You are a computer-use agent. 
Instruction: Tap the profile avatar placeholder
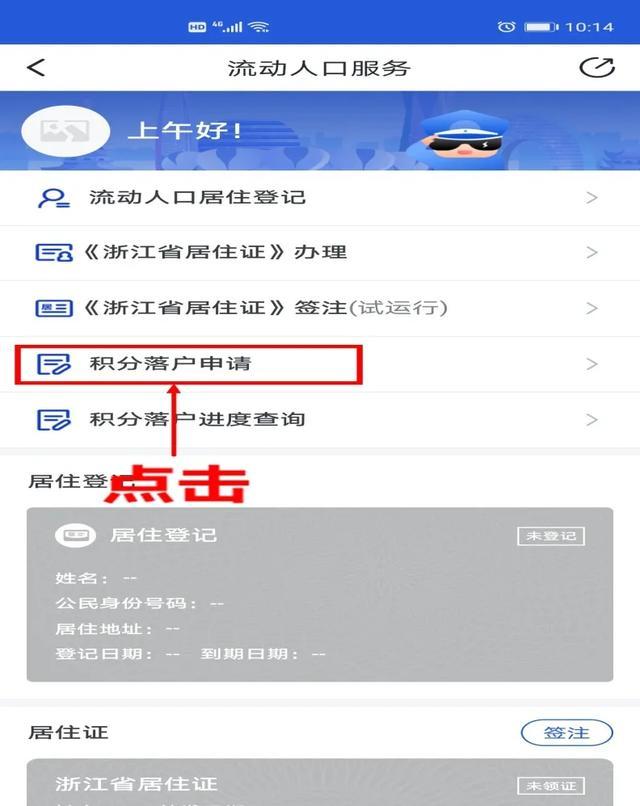[66, 131]
